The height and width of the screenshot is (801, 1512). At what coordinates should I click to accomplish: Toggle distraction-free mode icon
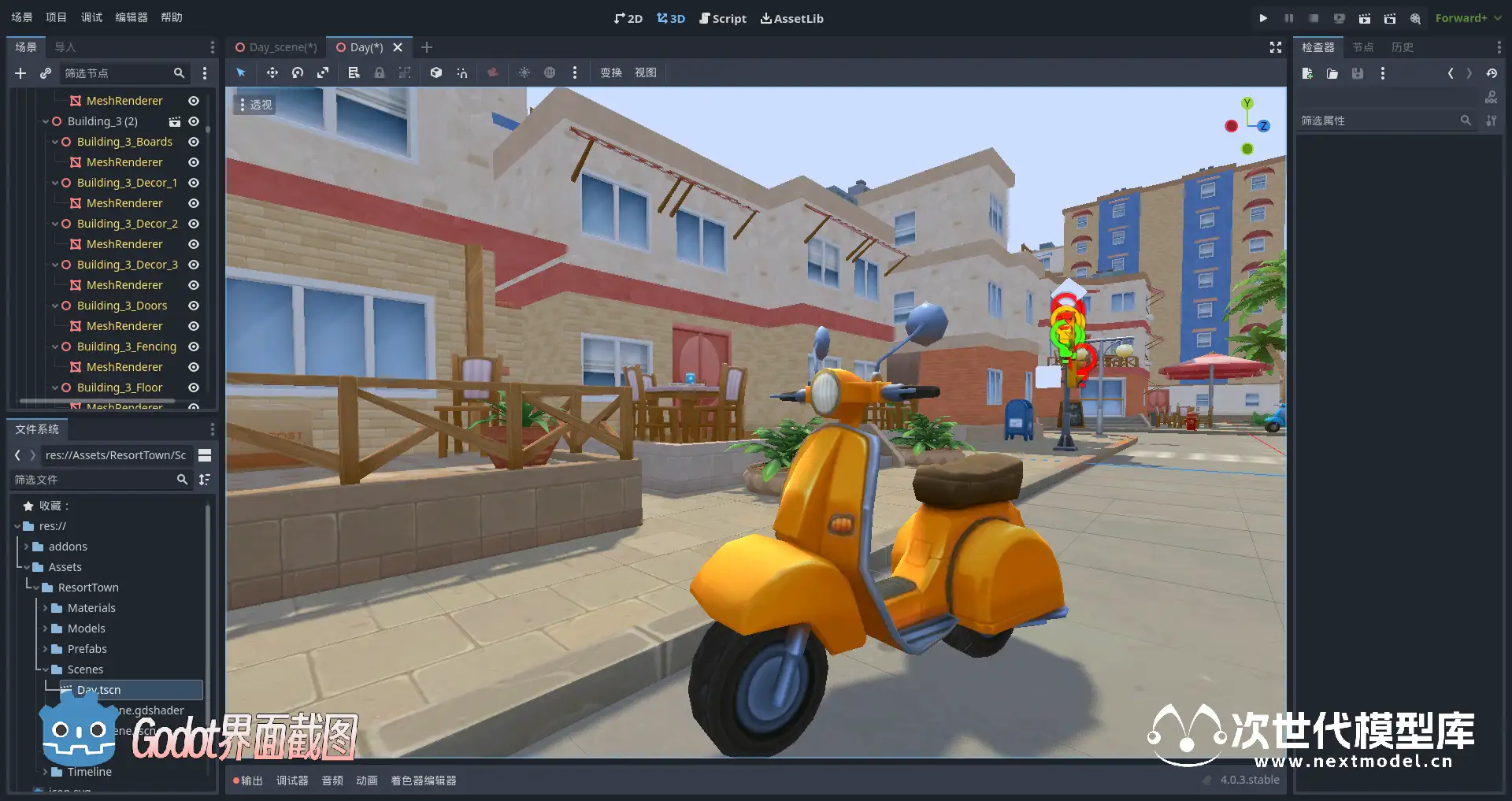pos(1275,47)
